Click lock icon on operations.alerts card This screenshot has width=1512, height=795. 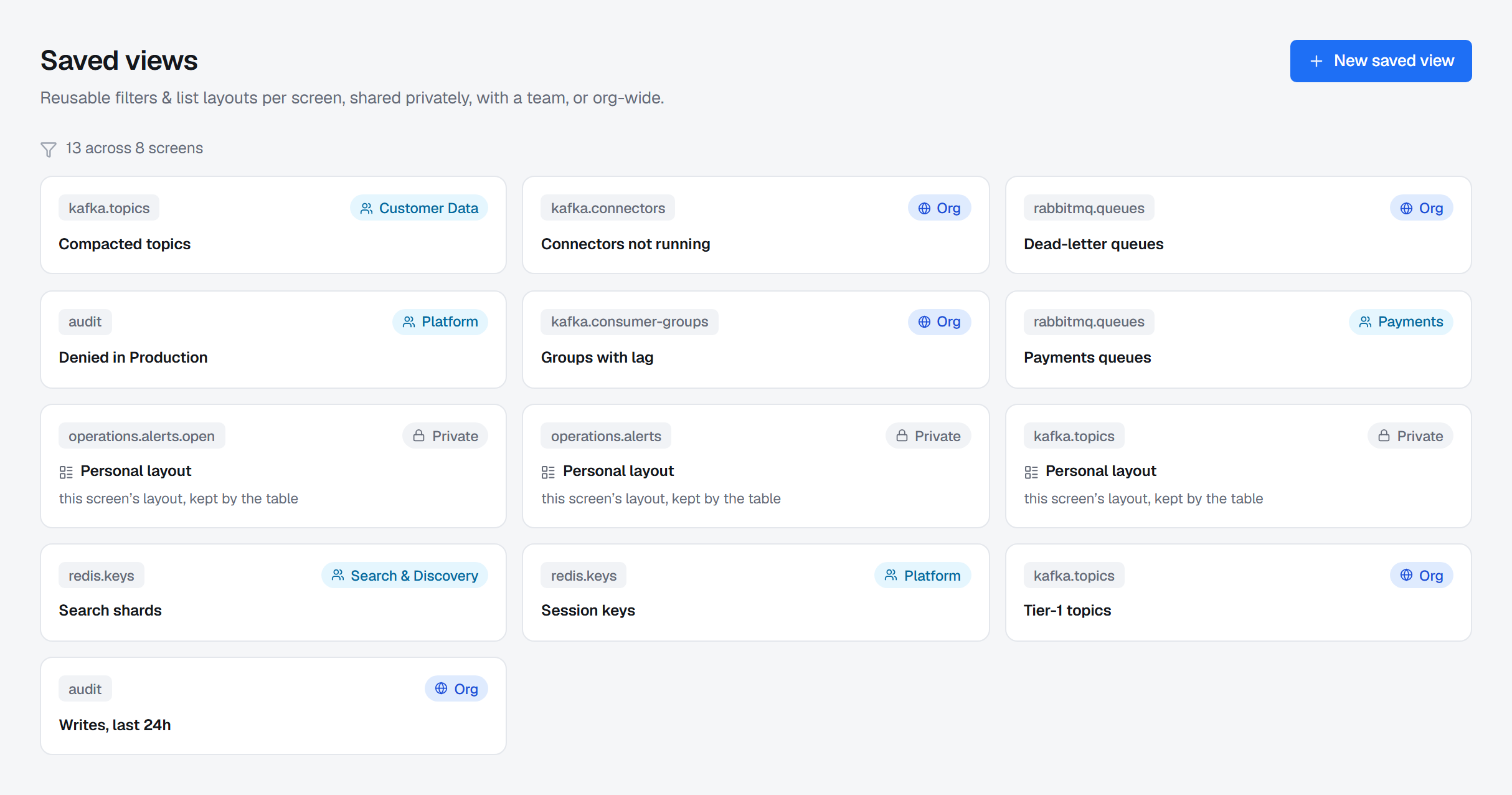pyautogui.click(x=902, y=436)
